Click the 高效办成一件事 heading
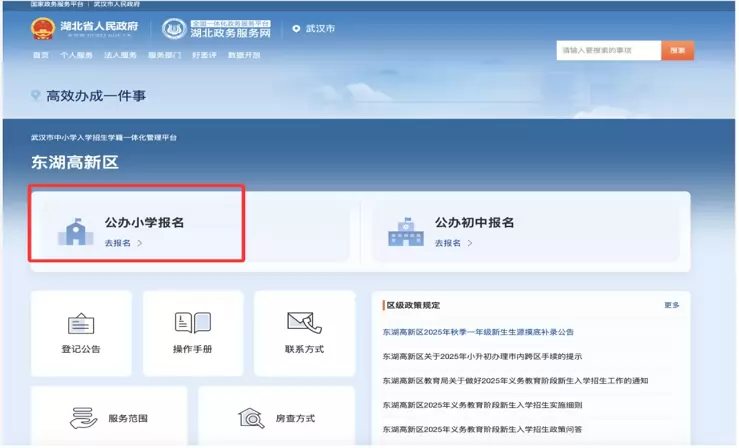This screenshot has width=739, height=448. coord(96,96)
